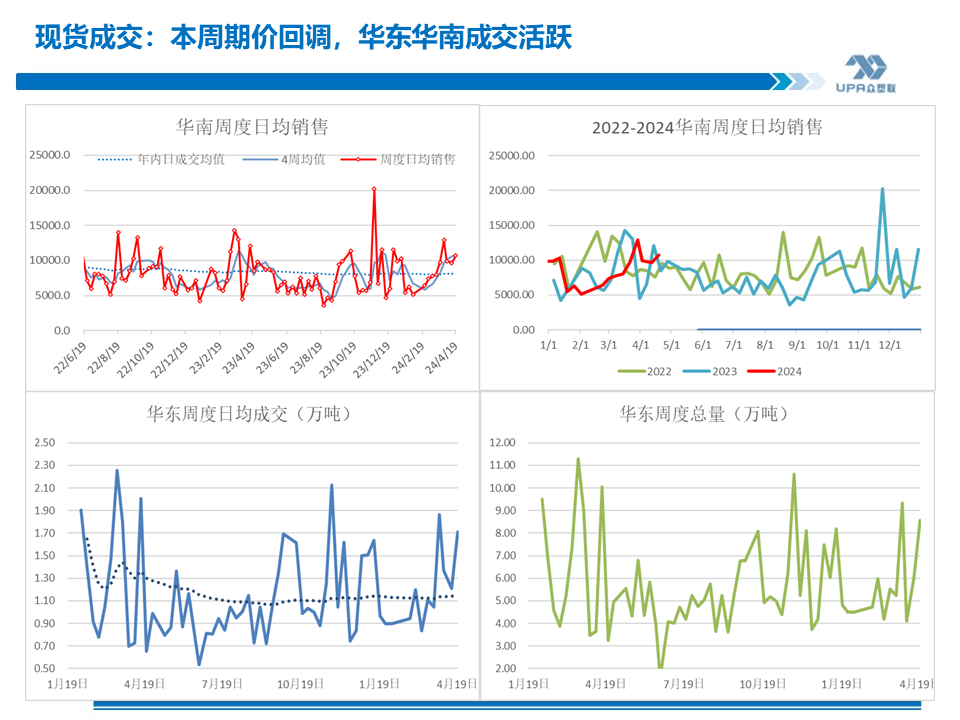Click 7月19日 under 华东周度日均成交 chart
The image size is (960, 720).
click(222, 684)
